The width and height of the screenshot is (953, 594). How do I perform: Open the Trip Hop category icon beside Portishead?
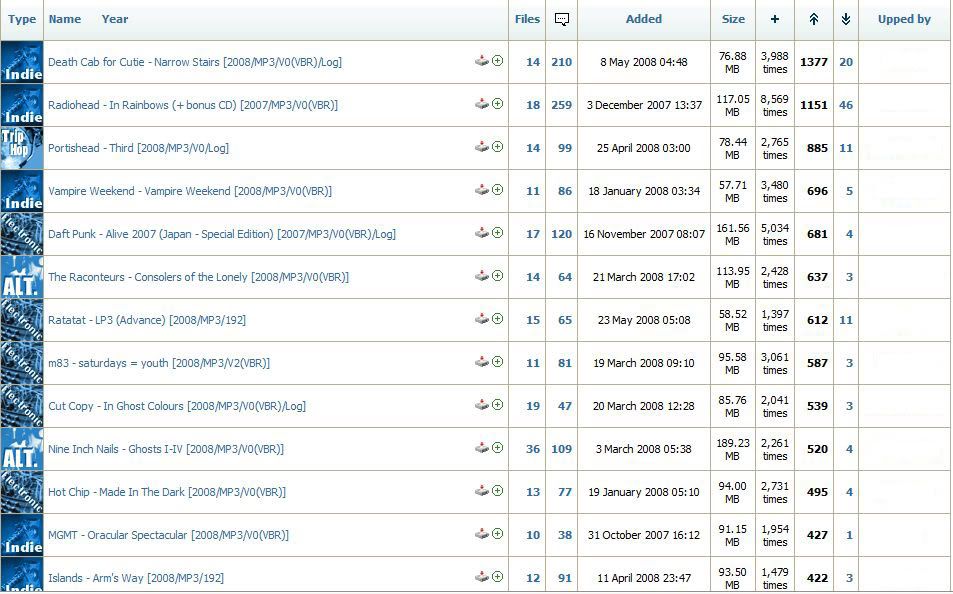coord(22,147)
